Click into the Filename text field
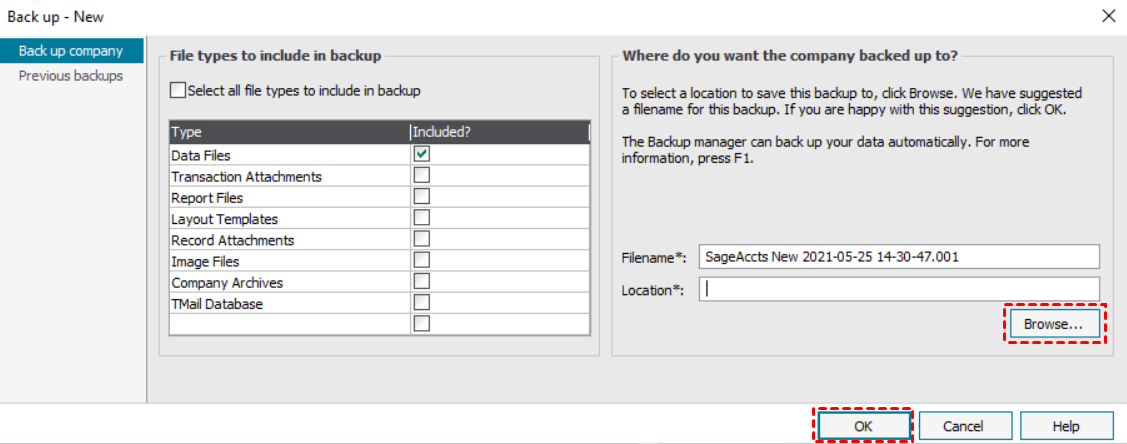Image resolution: width=1127 pixels, height=444 pixels. click(899, 256)
